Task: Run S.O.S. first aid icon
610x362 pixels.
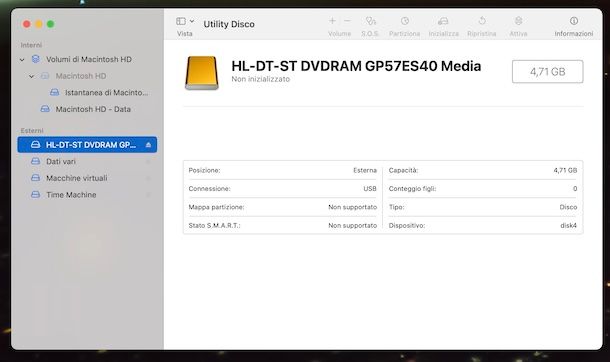Action: point(370,21)
